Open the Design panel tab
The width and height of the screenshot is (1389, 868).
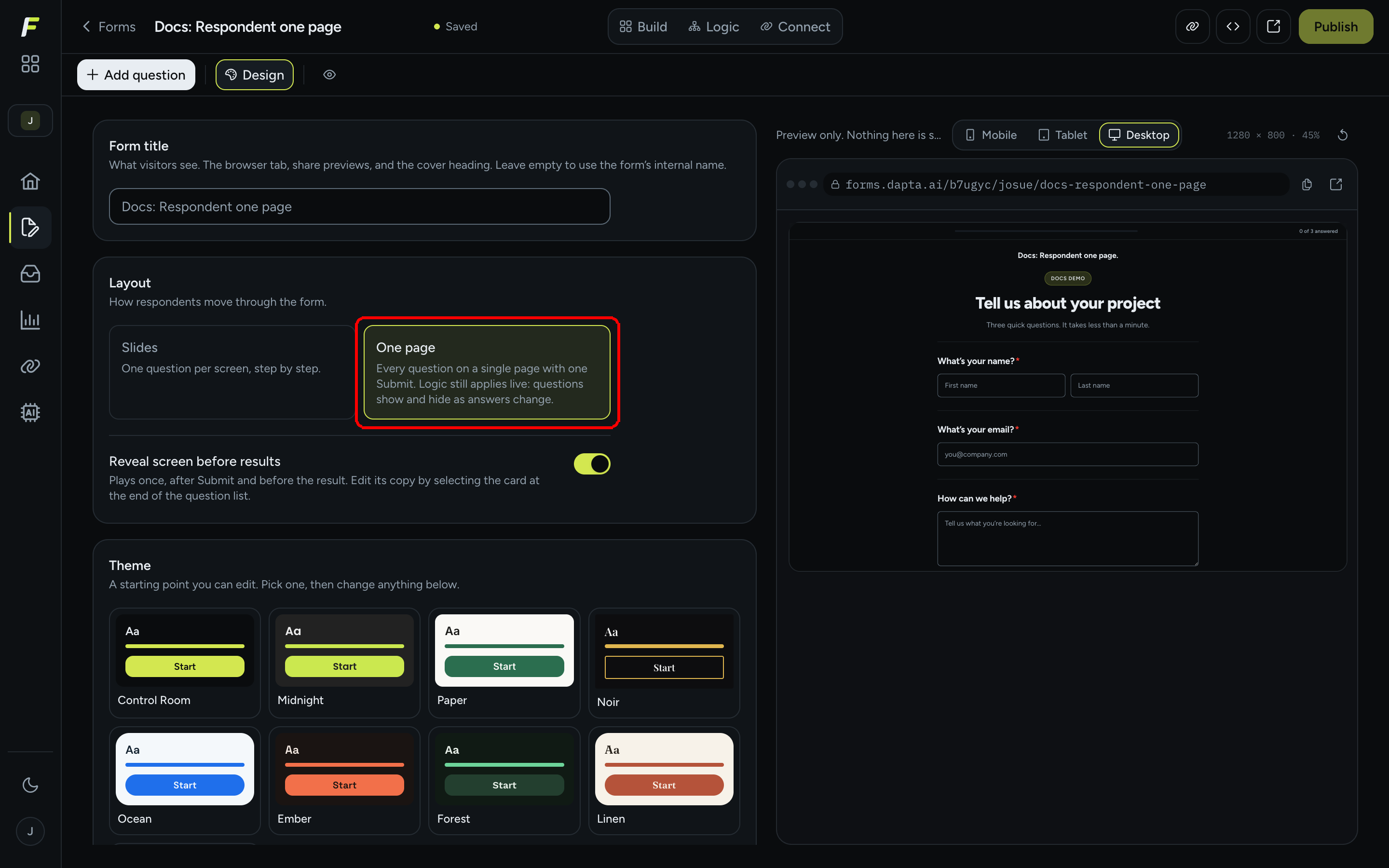click(254, 75)
